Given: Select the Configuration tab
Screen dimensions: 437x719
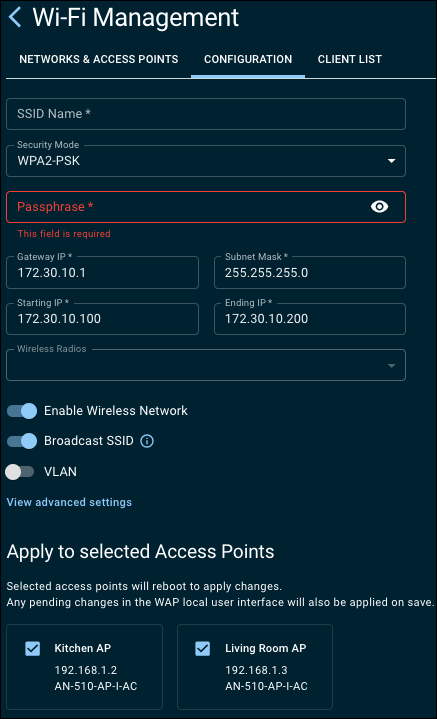Looking at the screenshot, I should (248, 59).
